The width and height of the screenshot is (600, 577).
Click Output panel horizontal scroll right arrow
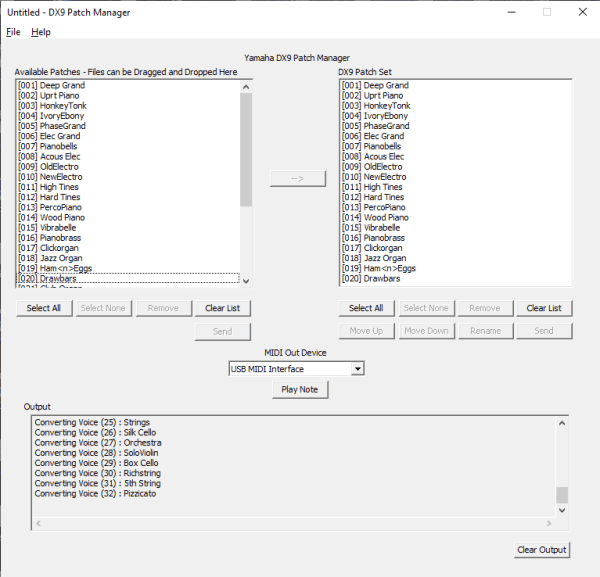548,523
